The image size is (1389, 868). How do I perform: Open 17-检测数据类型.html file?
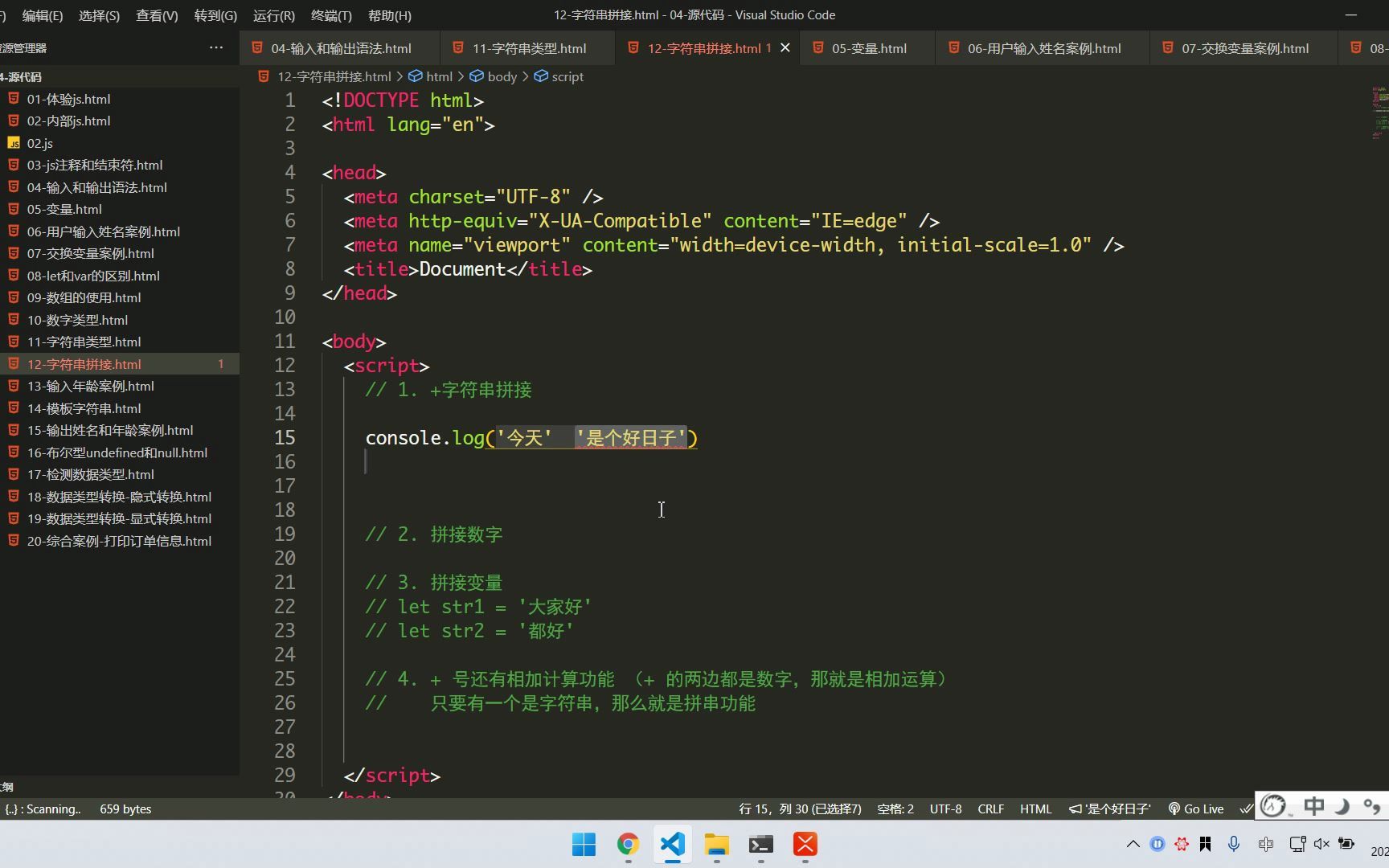(x=120, y=474)
